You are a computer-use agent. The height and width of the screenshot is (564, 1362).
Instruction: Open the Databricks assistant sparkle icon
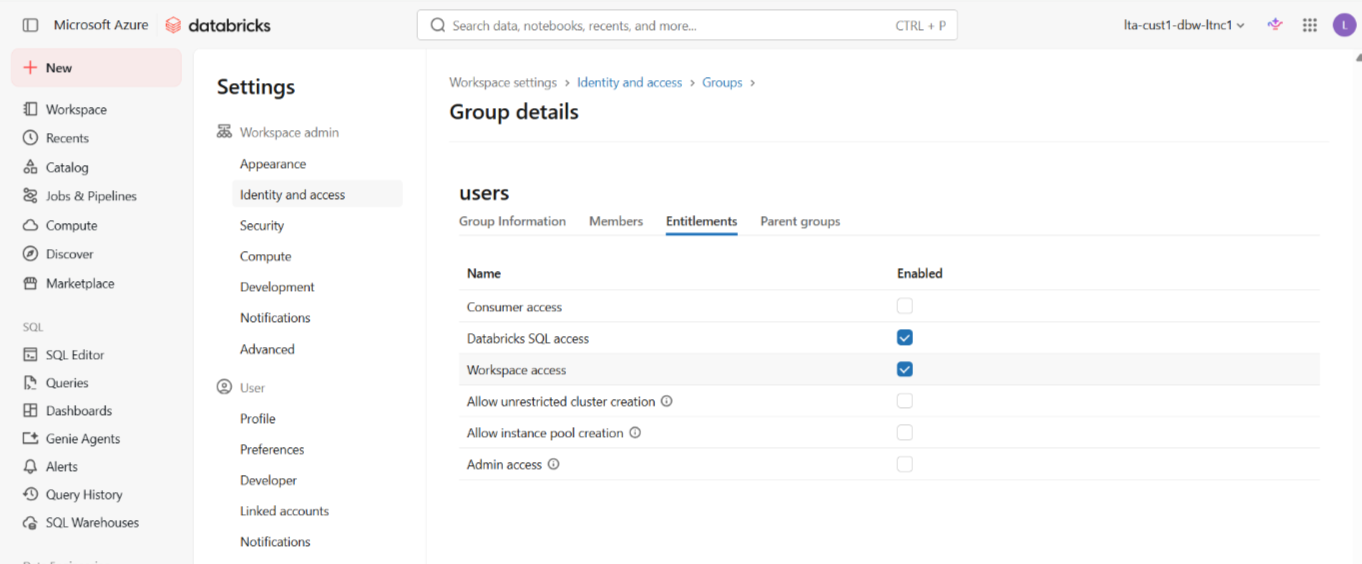1275,25
